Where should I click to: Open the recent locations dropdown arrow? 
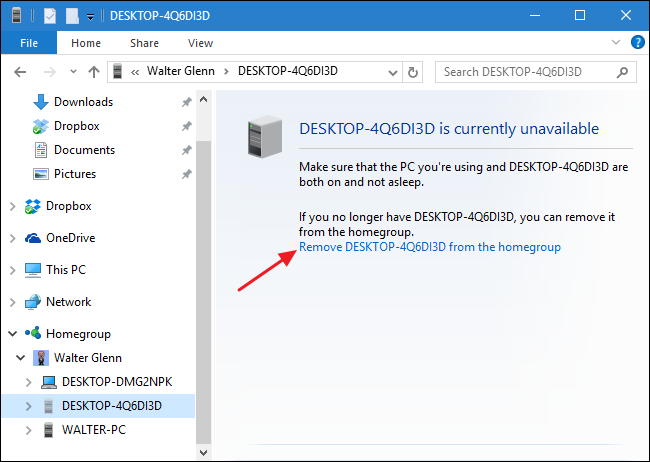click(x=71, y=72)
